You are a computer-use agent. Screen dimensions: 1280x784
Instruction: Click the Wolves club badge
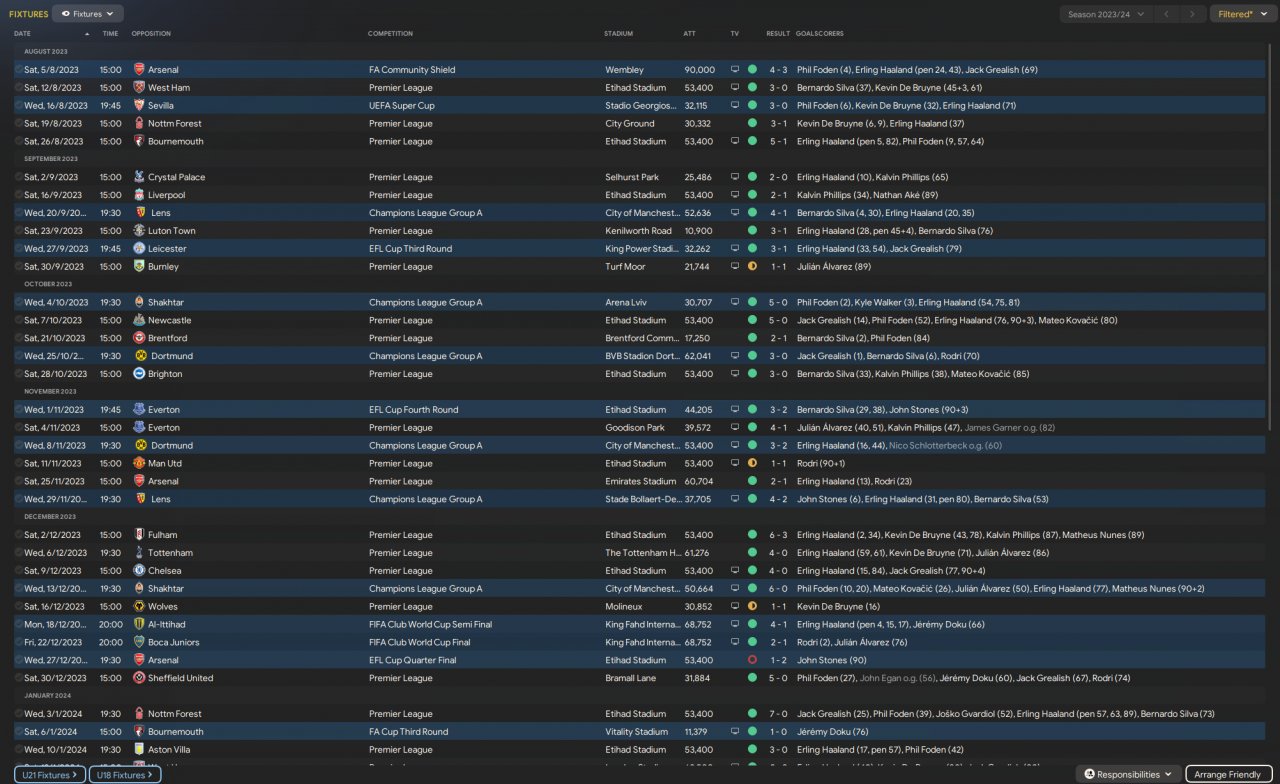tap(138, 607)
